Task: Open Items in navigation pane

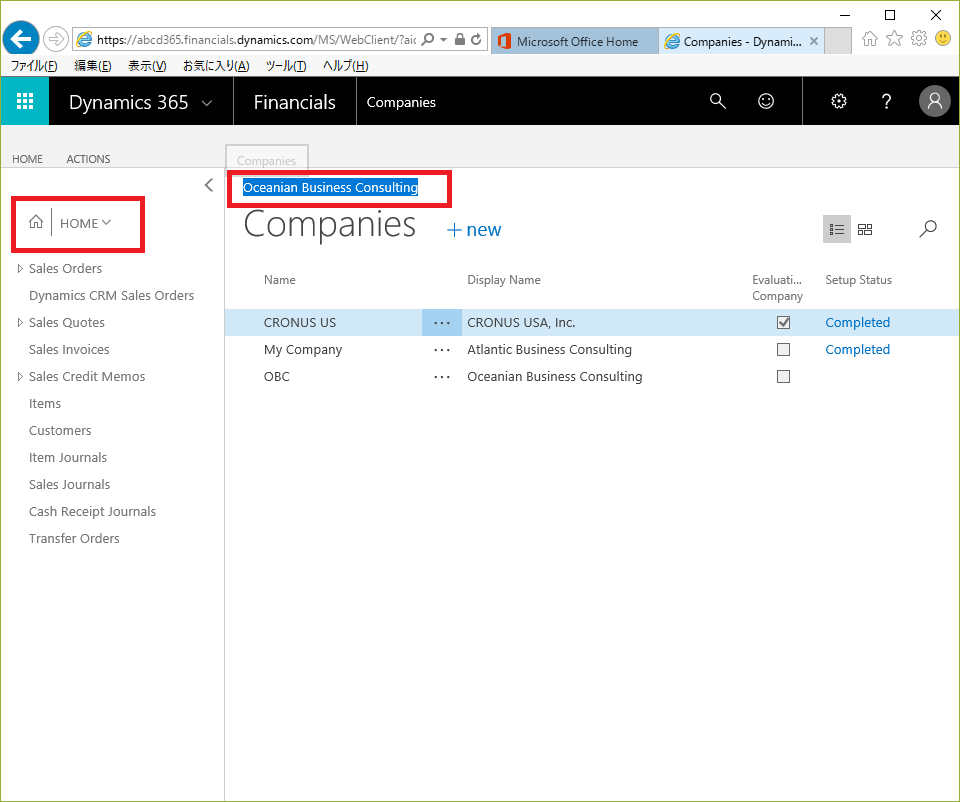Action: [x=45, y=403]
